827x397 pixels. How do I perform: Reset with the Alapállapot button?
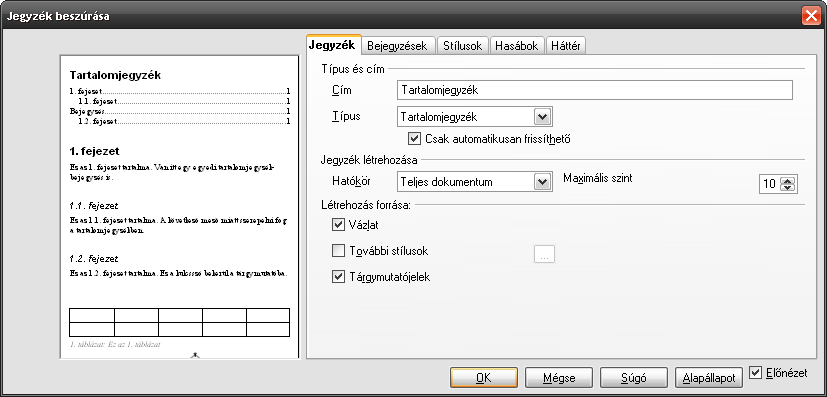point(709,377)
